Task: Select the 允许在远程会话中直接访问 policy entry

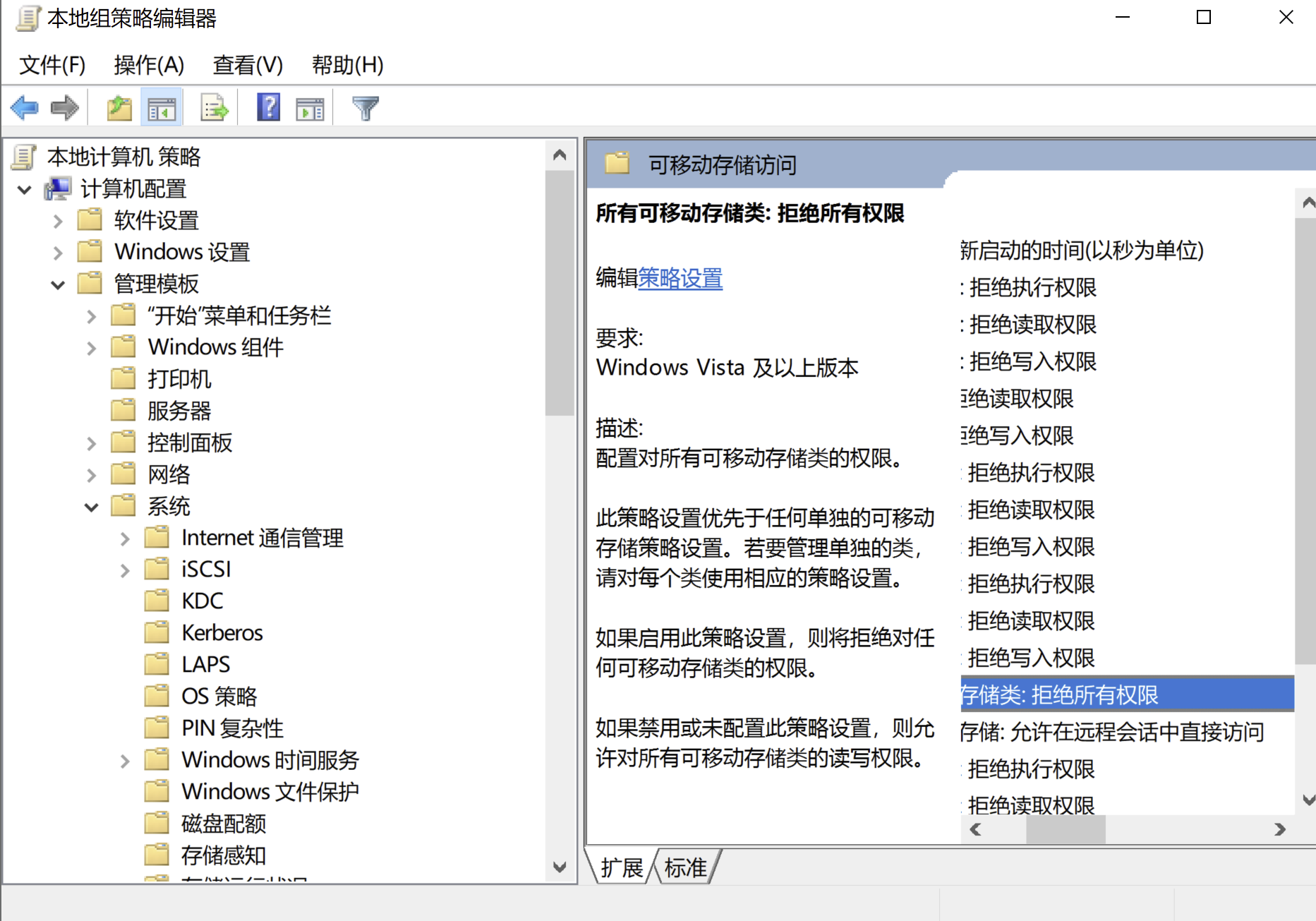Action: tap(1112, 732)
